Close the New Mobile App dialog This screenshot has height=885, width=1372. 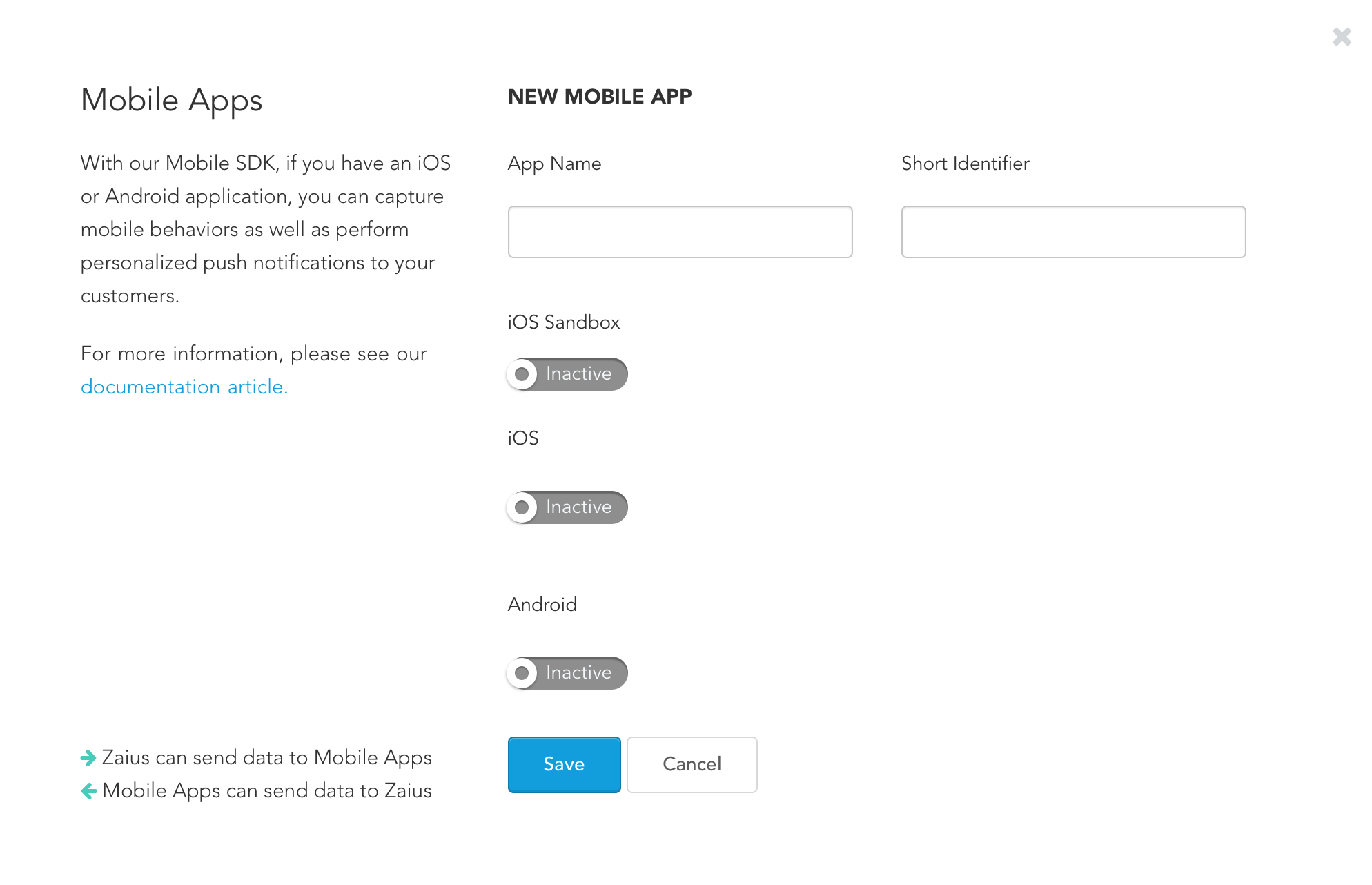click(1342, 37)
